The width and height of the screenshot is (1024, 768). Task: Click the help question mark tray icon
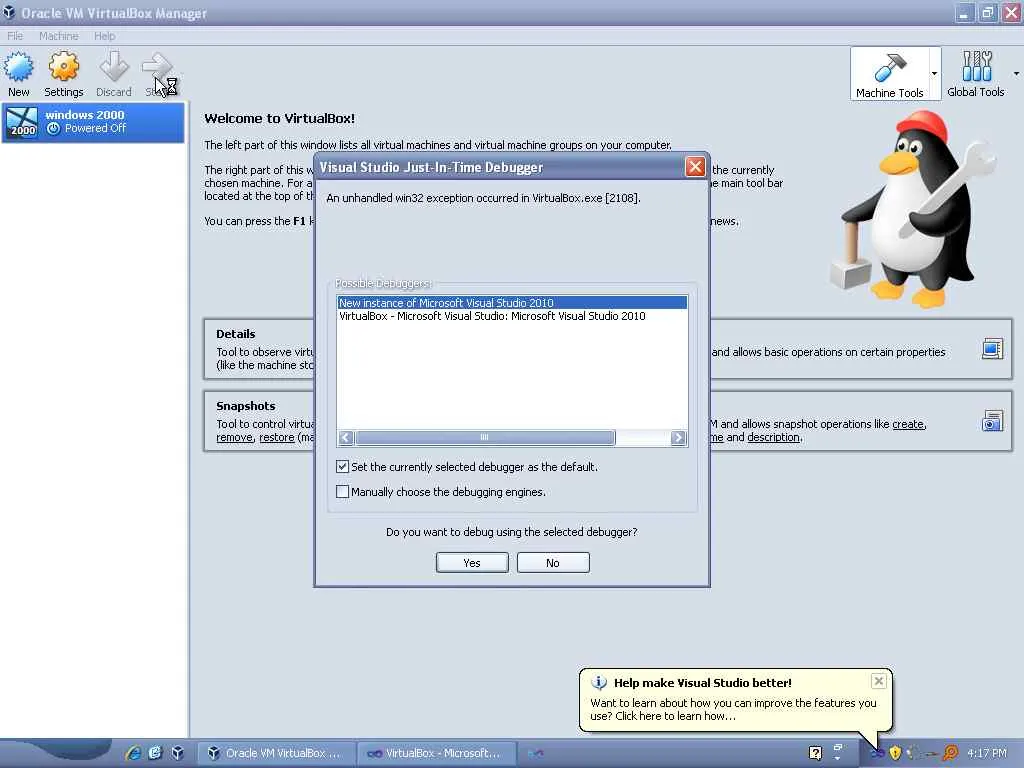click(815, 753)
